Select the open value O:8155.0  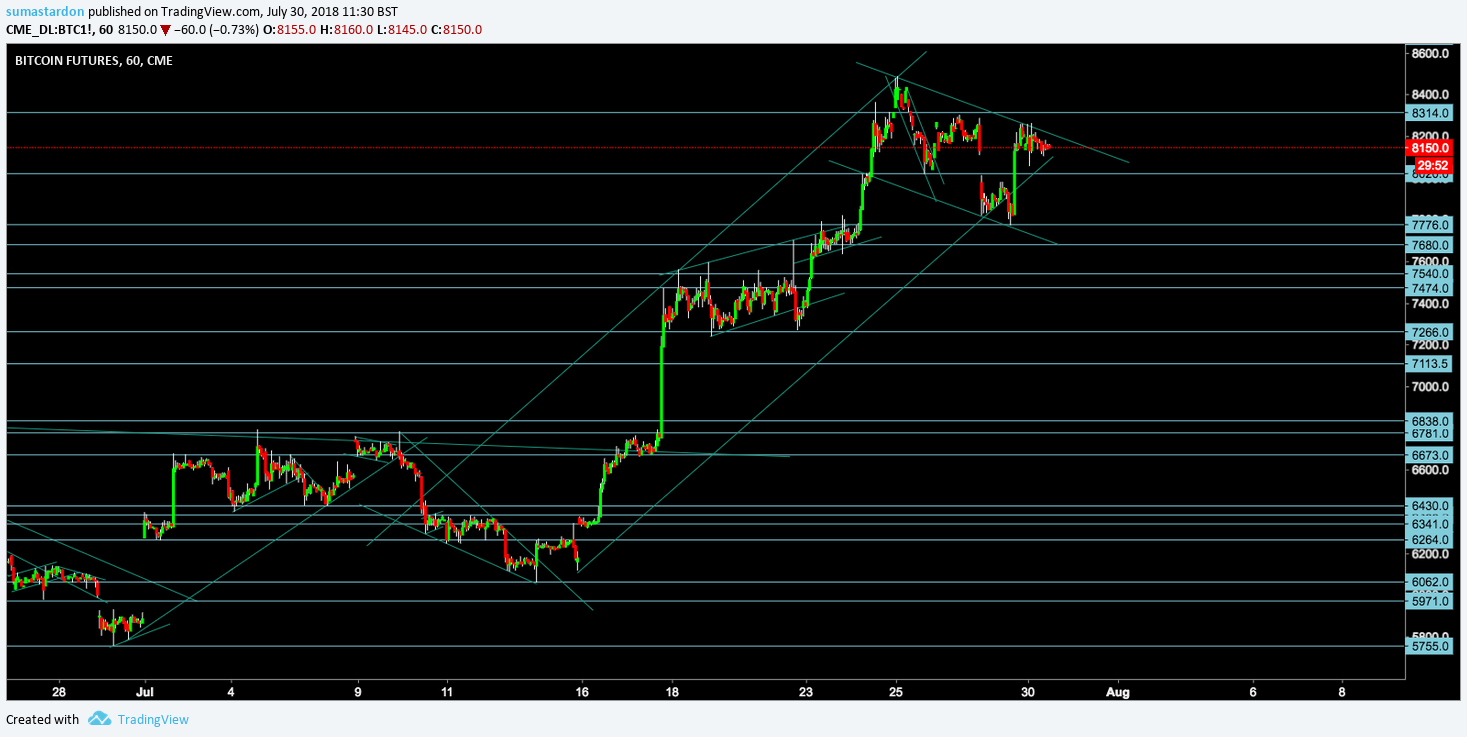292,29
